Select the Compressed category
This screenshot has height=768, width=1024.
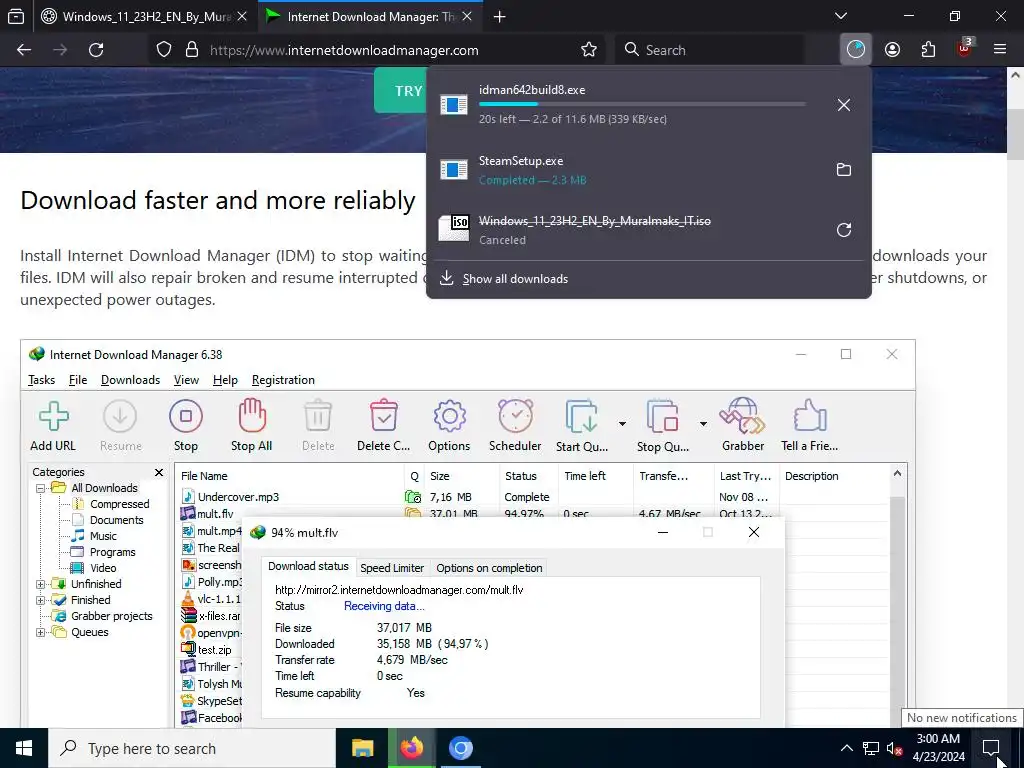(x=120, y=504)
